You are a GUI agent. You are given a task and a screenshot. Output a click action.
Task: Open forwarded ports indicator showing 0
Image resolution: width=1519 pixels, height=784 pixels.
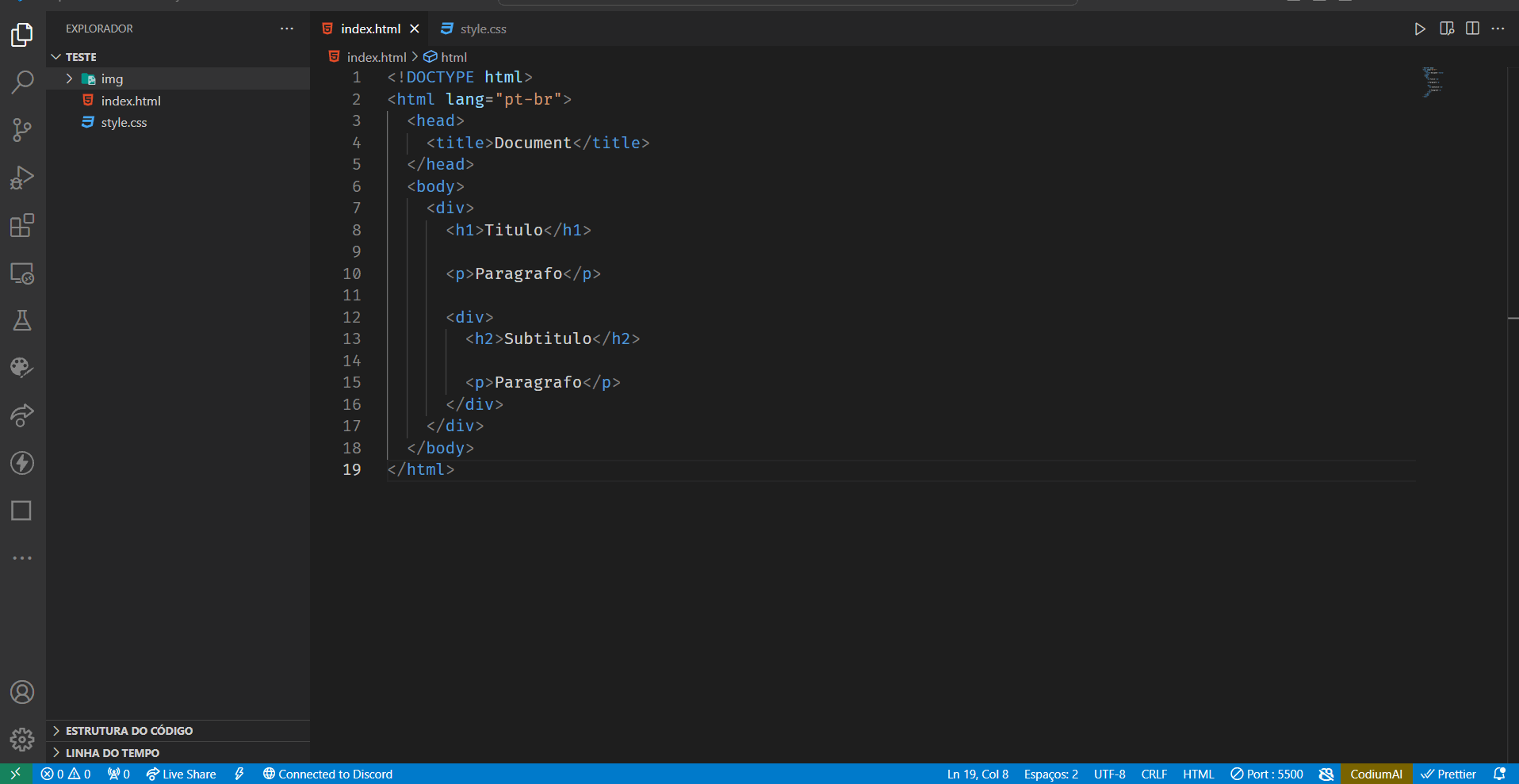[x=119, y=774]
